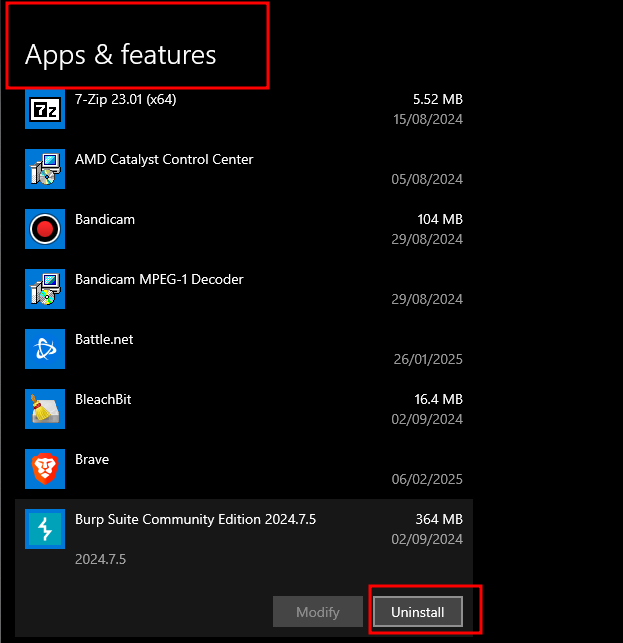
Task: Click the Brave lion icon
Action: pos(45,469)
